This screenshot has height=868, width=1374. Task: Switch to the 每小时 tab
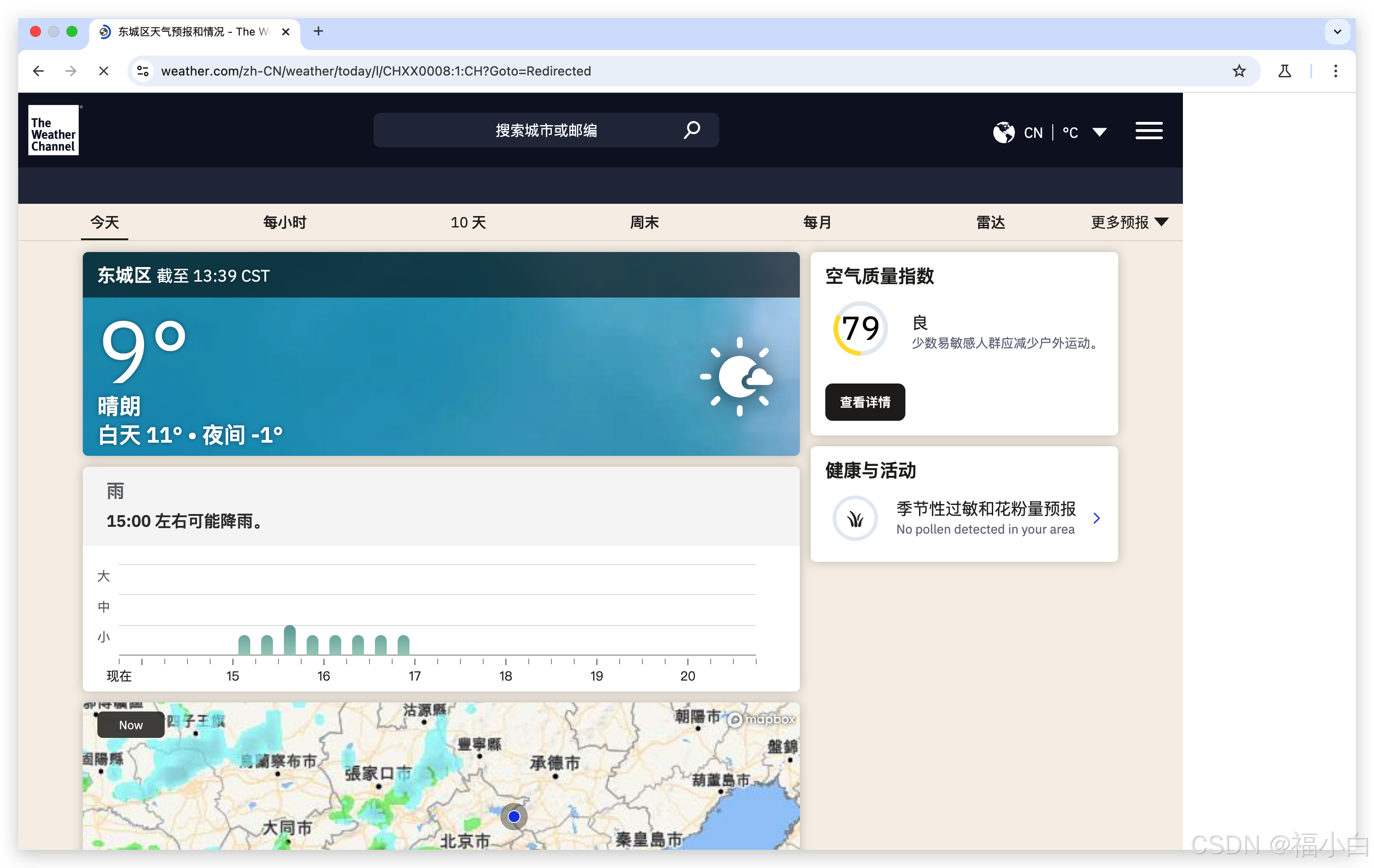point(284,222)
